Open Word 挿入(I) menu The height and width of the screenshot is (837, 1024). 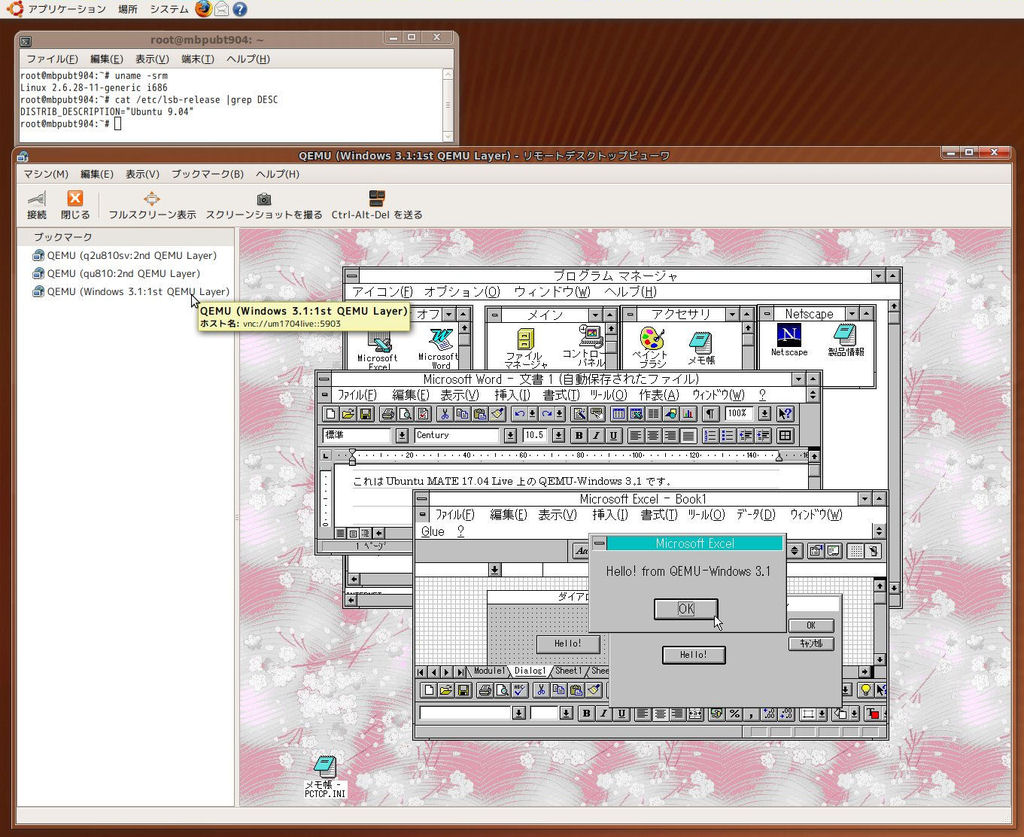[x=512, y=395]
